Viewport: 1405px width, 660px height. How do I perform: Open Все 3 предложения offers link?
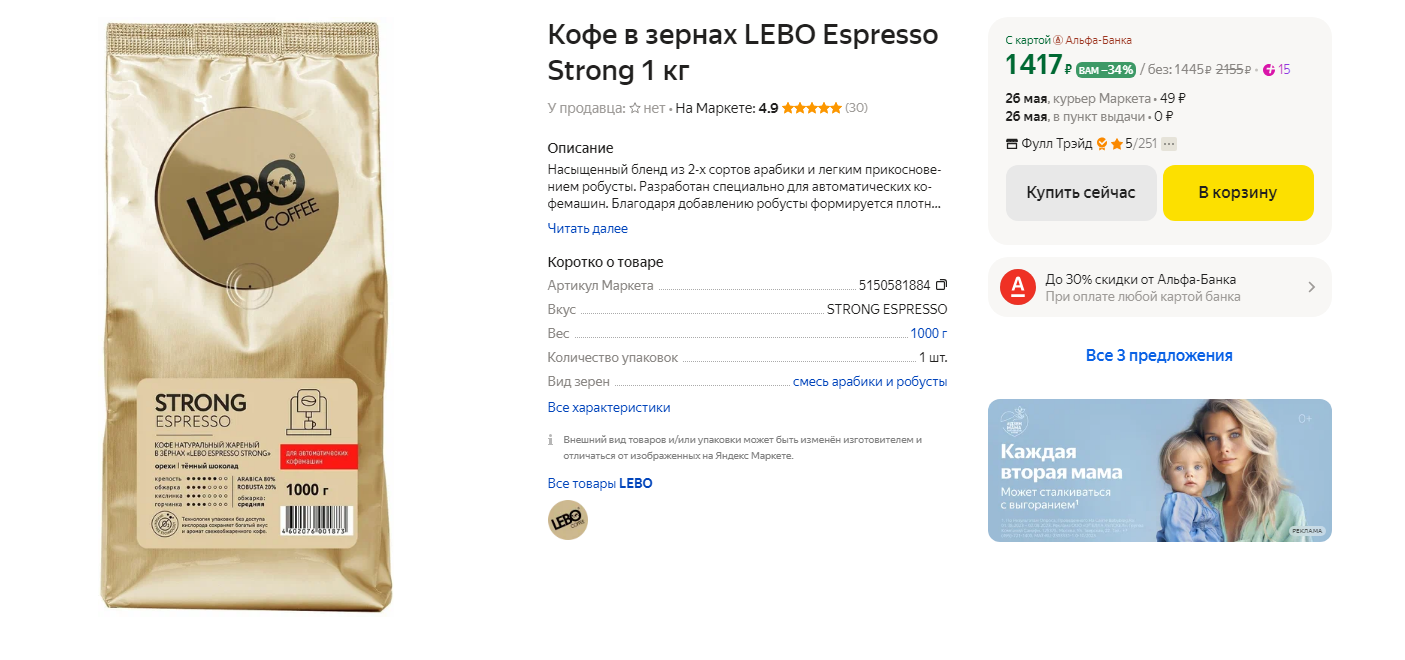click(x=1159, y=356)
